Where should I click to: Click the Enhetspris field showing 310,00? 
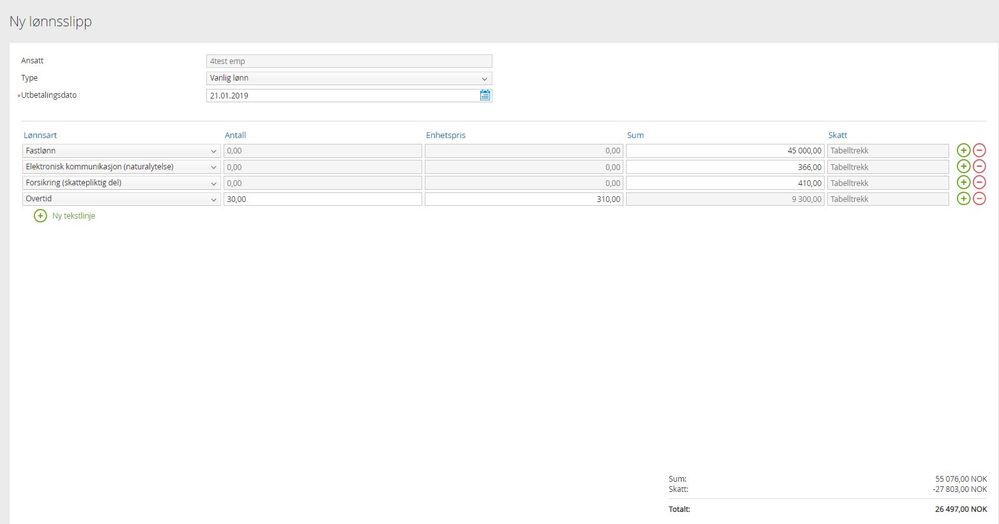[x=524, y=199]
